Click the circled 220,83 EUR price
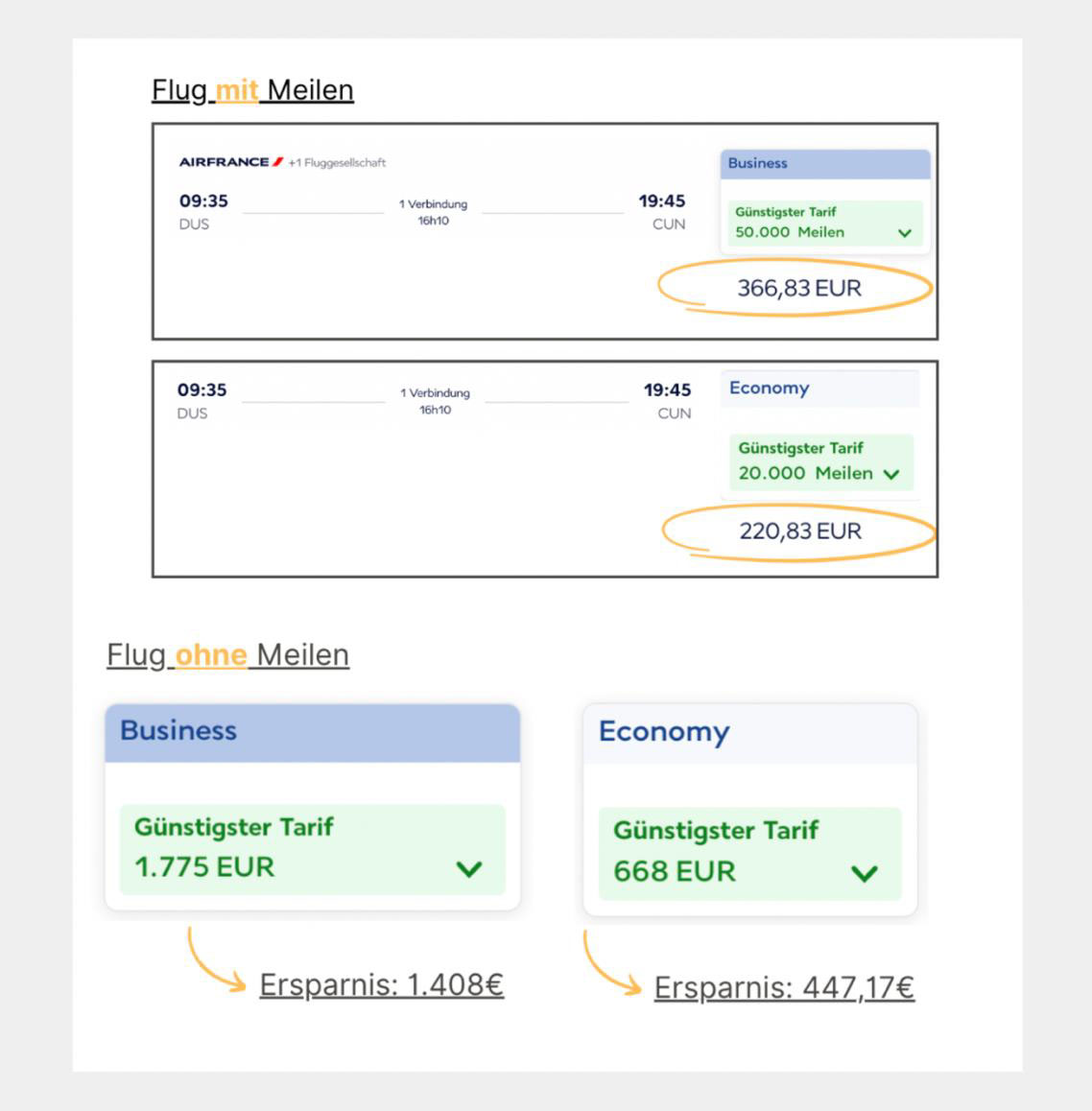Screen dimensions: 1092x1111 coord(800,532)
